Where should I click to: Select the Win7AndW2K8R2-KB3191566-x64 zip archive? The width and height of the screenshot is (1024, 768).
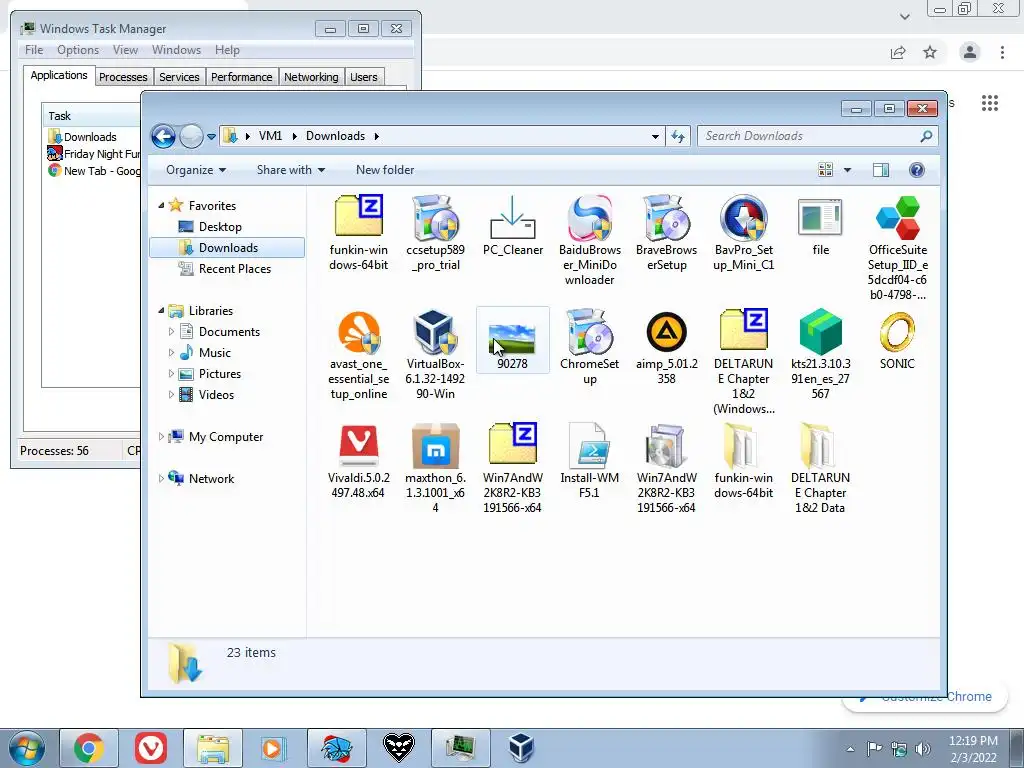[x=513, y=468]
